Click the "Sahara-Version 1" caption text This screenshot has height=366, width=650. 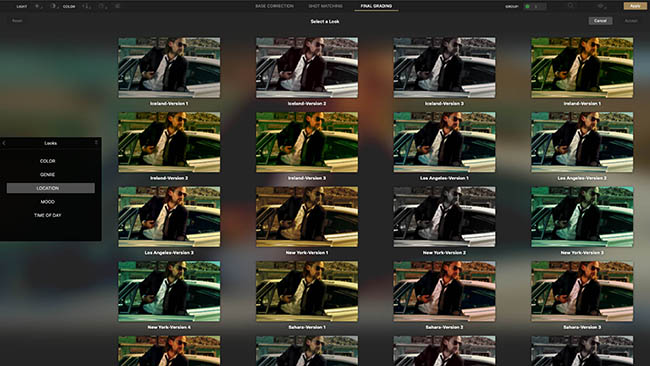pos(307,327)
